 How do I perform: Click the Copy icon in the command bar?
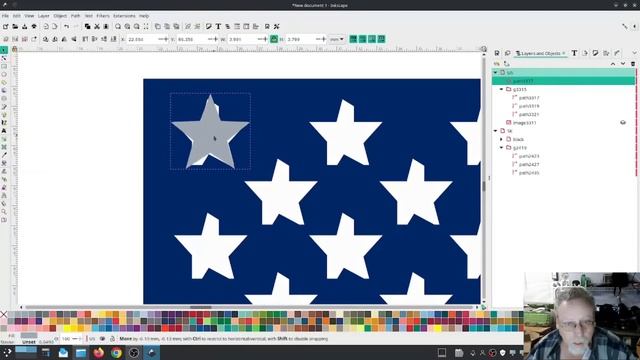(87, 27)
